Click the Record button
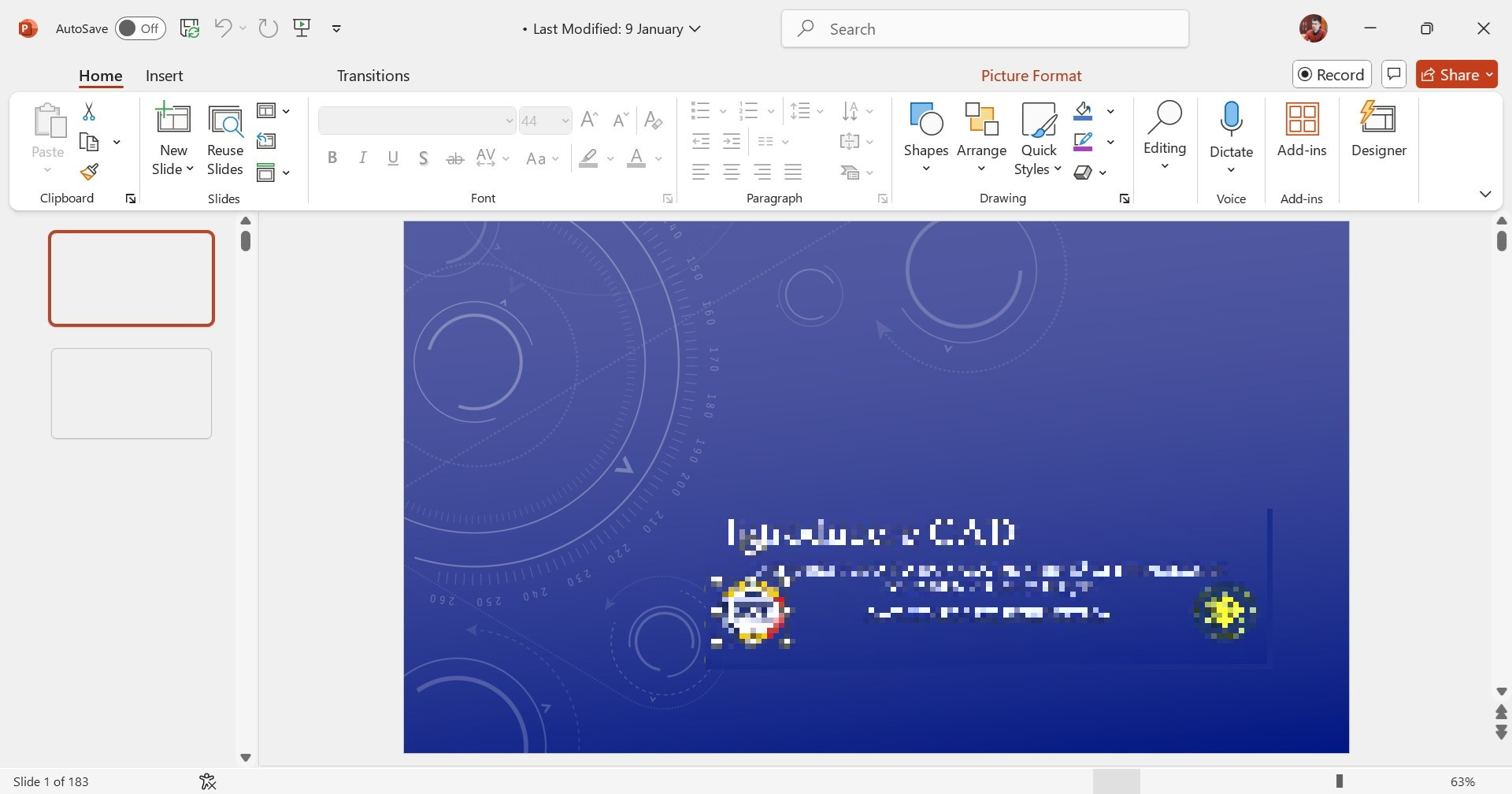The image size is (1512, 794). pos(1332,74)
